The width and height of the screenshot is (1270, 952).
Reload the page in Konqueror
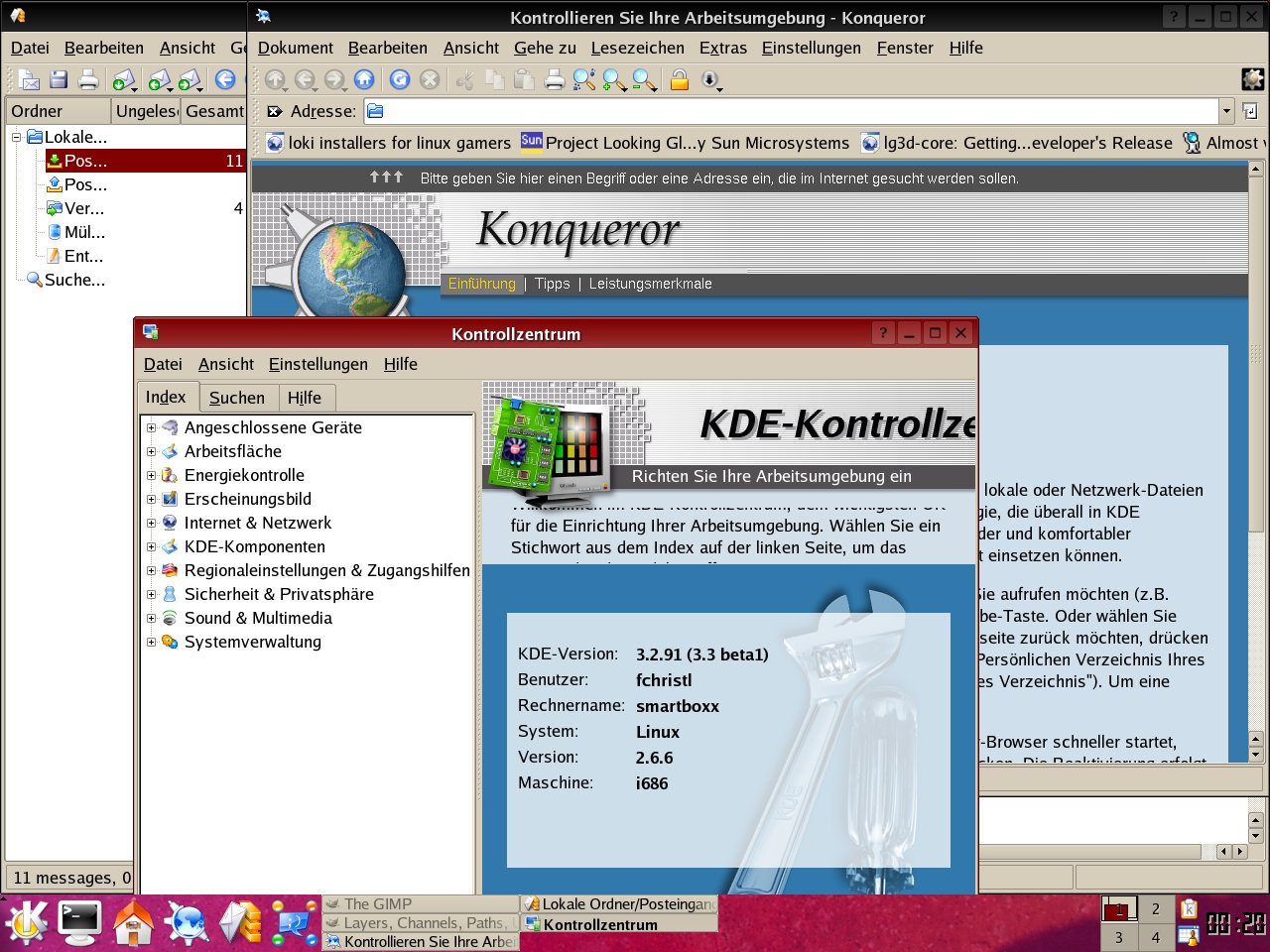[x=400, y=80]
